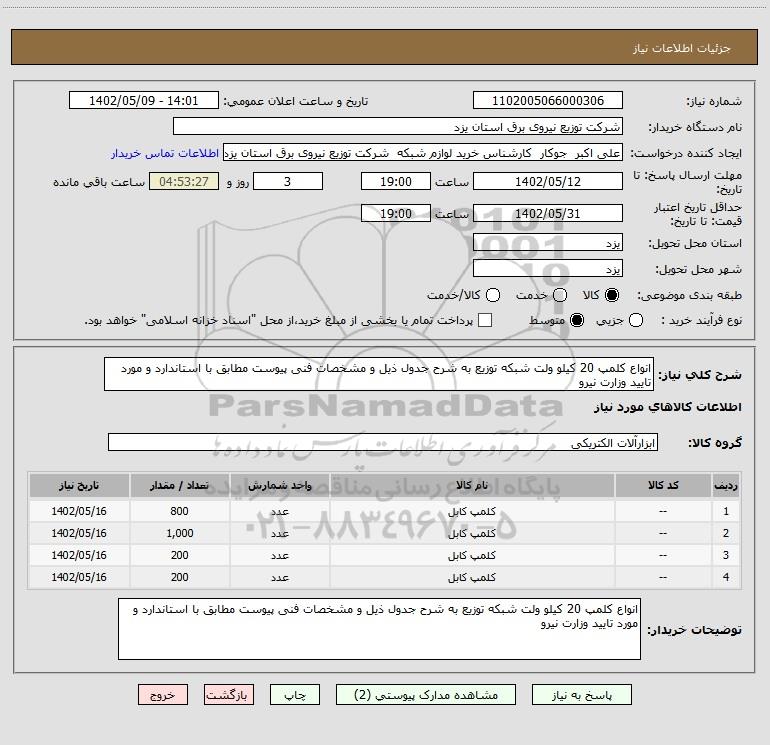Click the remaining time field 04:53:27
770x745 pixels.
[184, 181]
